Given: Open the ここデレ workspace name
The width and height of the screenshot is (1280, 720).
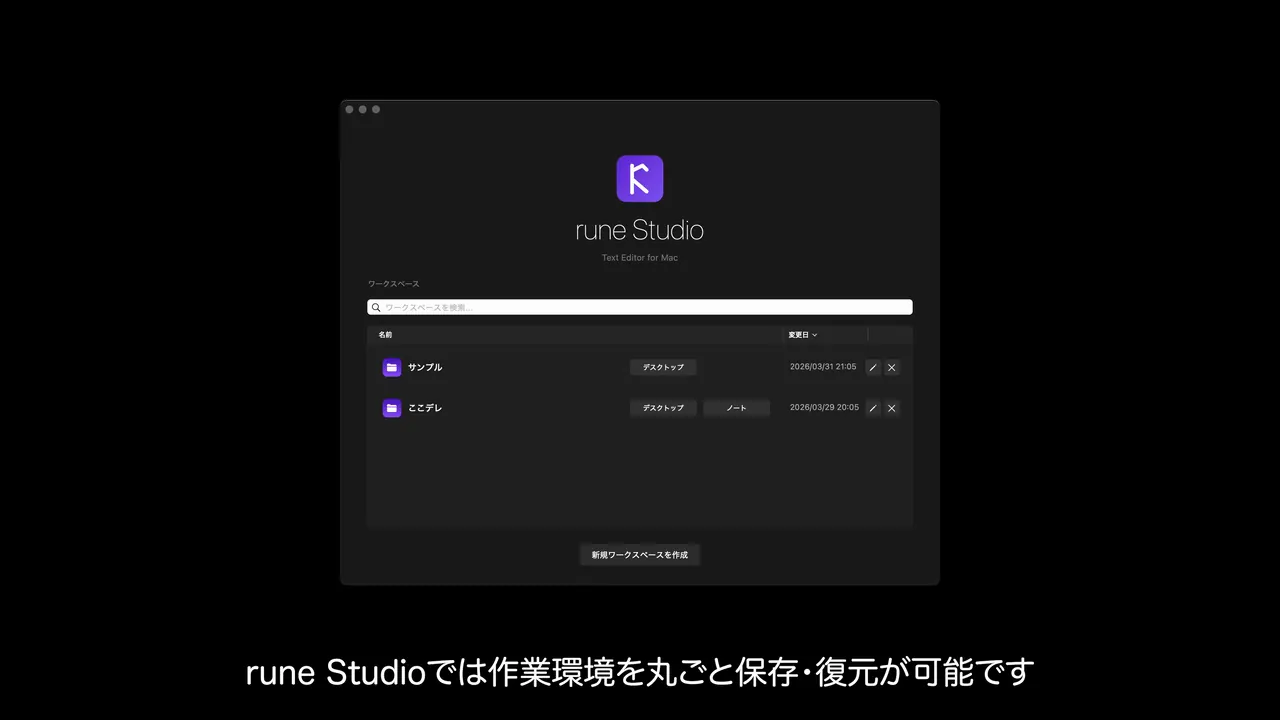Looking at the screenshot, I should (x=425, y=408).
